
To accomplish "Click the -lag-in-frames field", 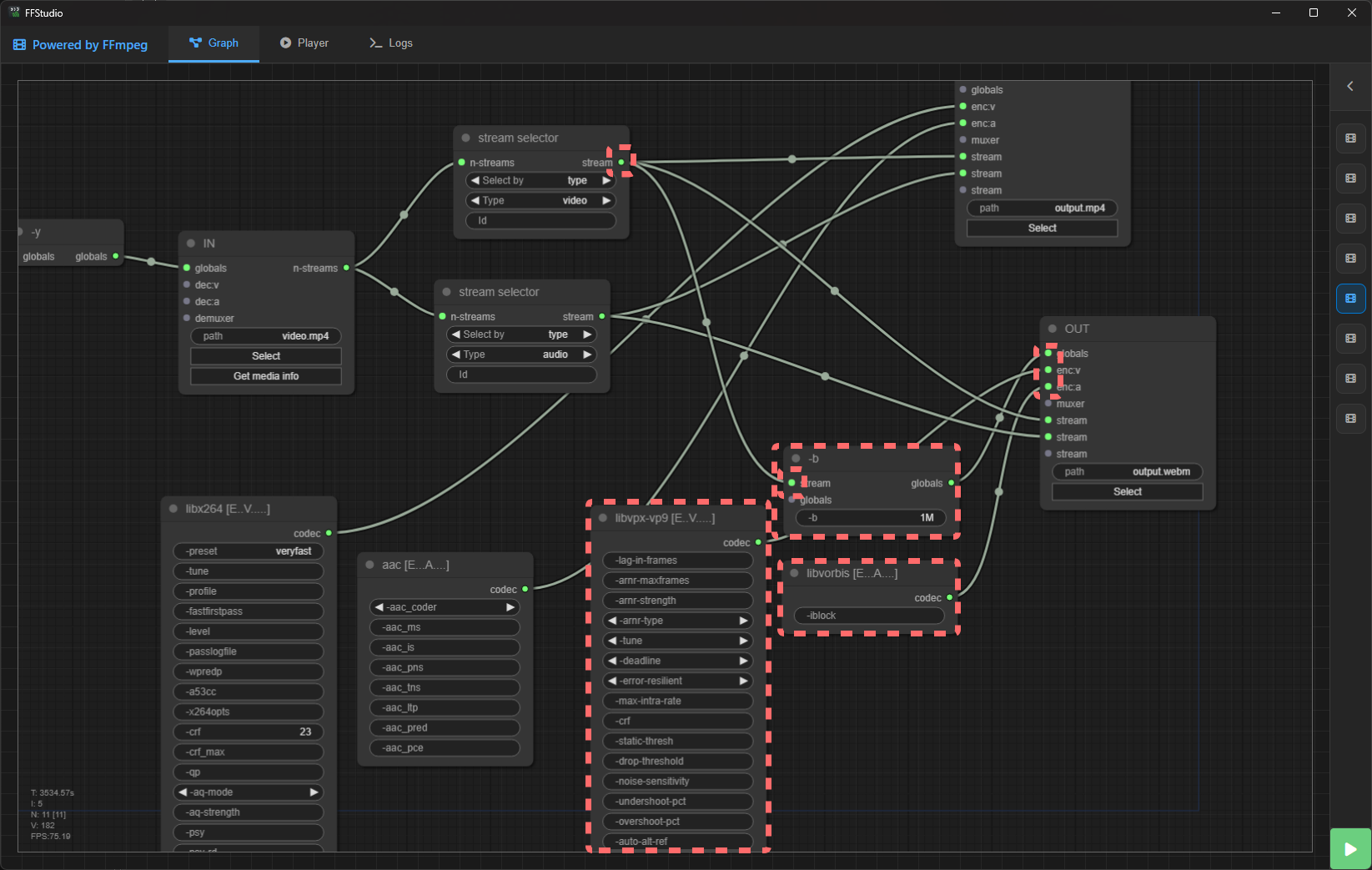I will click(678, 561).
